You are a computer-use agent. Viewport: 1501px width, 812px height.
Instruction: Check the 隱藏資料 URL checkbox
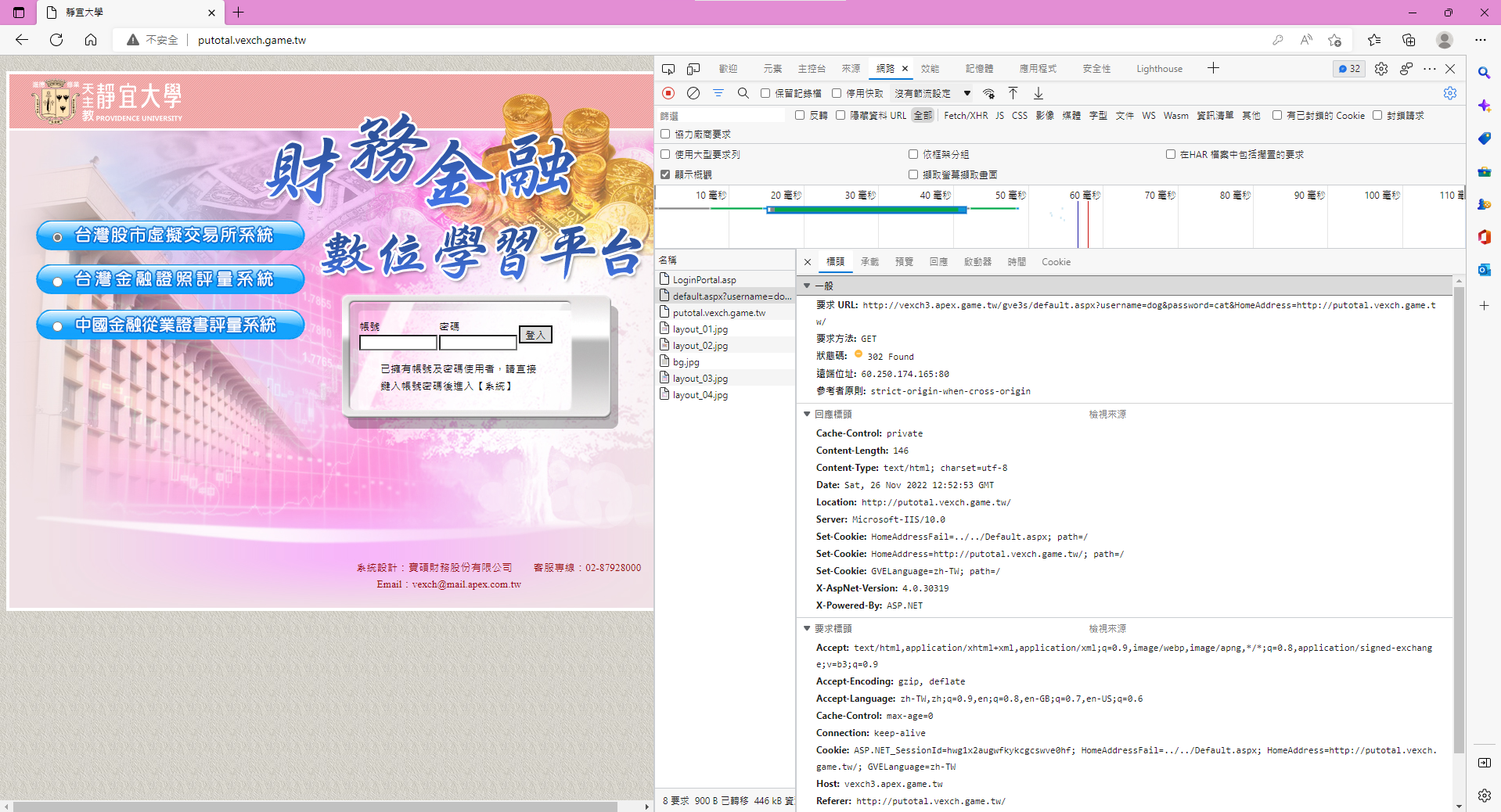pyautogui.click(x=840, y=115)
